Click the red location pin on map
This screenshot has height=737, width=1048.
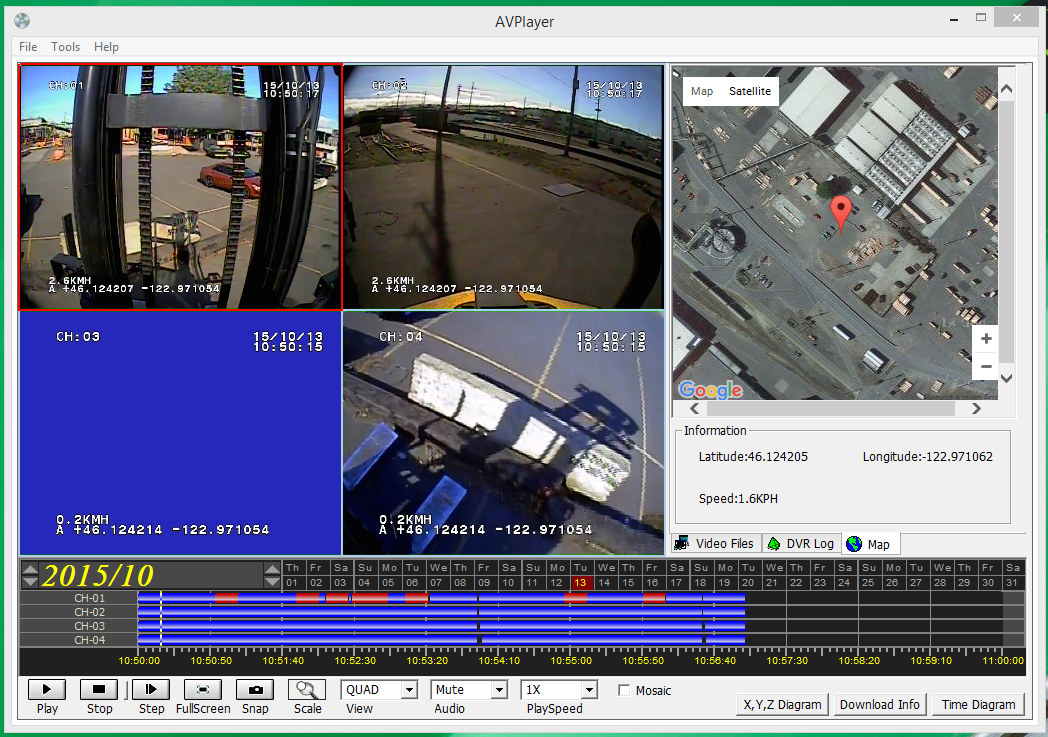click(842, 212)
